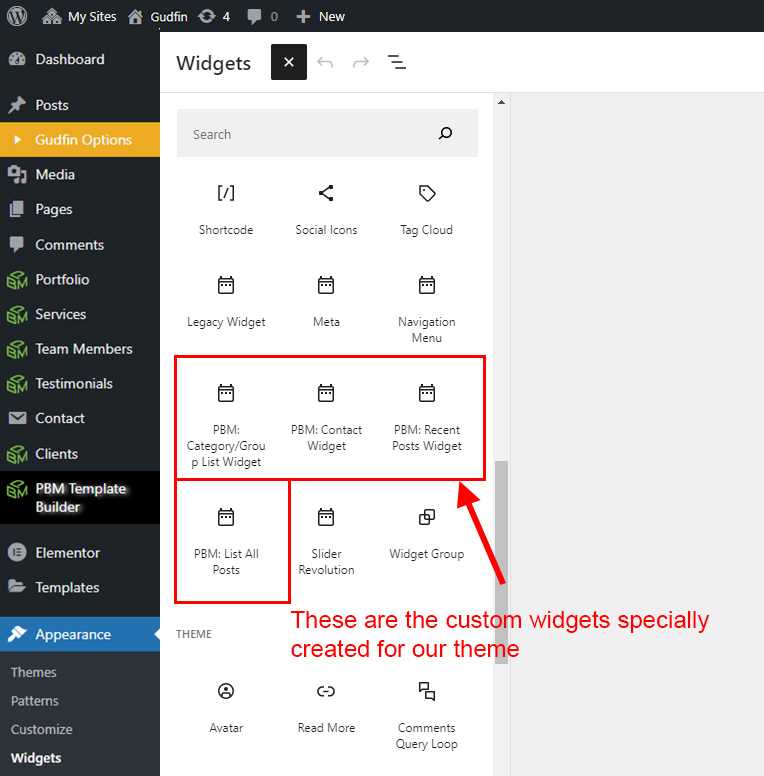Close the block inserter panel
The image size is (764, 776).
click(288, 63)
